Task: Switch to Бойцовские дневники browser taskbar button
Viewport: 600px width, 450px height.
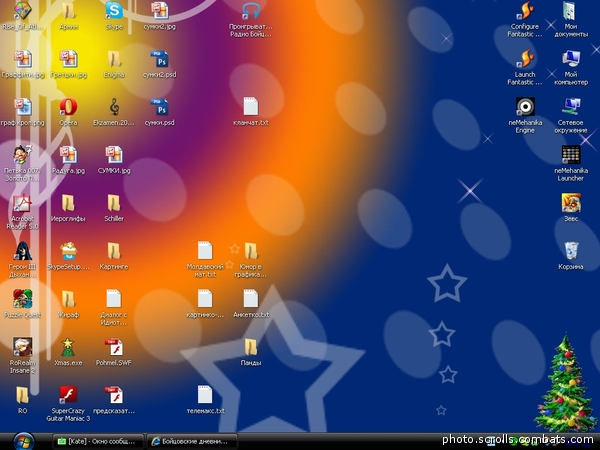Action: pyautogui.click(x=192, y=442)
